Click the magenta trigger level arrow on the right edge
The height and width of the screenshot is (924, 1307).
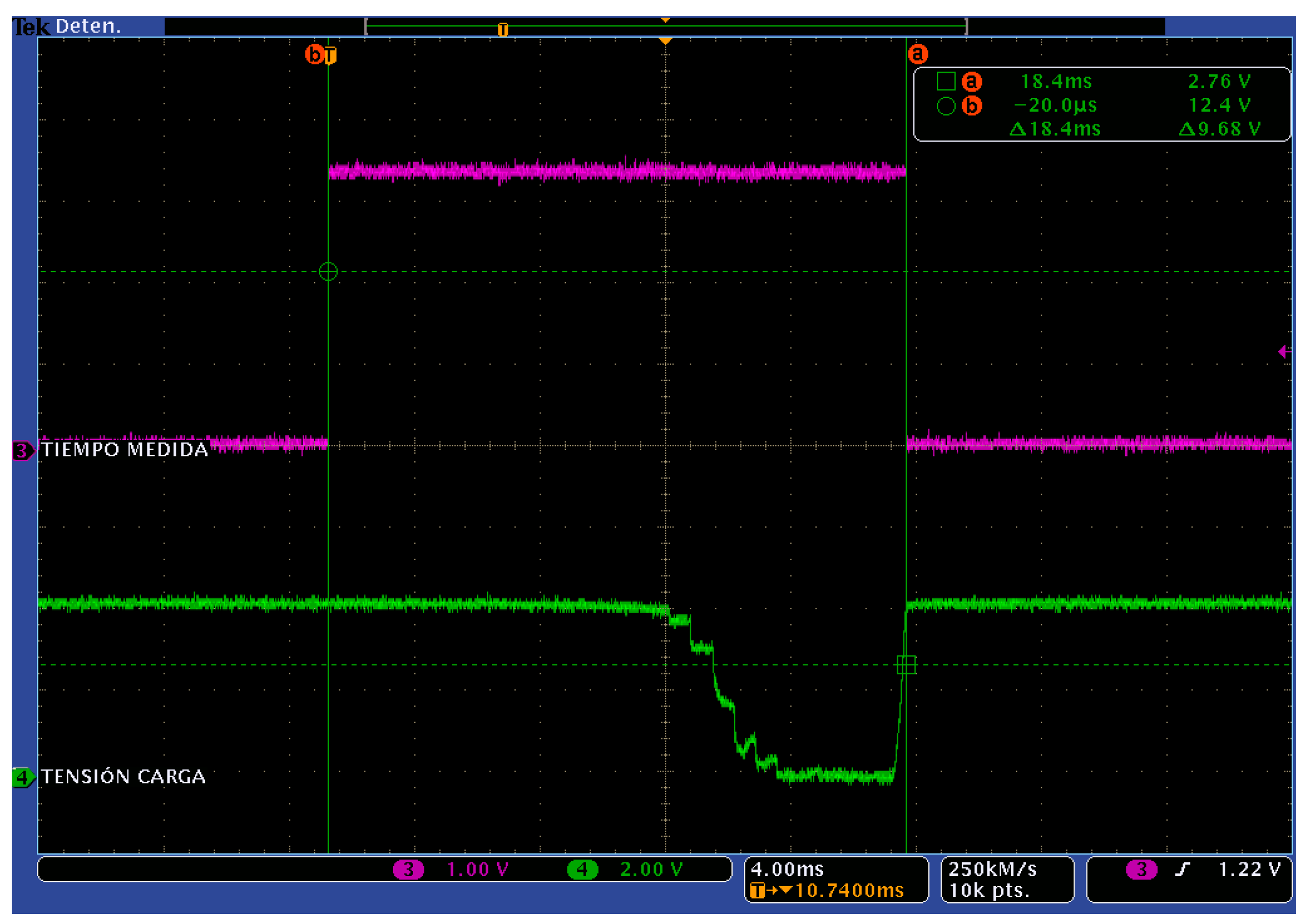(x=1283, y=351)
